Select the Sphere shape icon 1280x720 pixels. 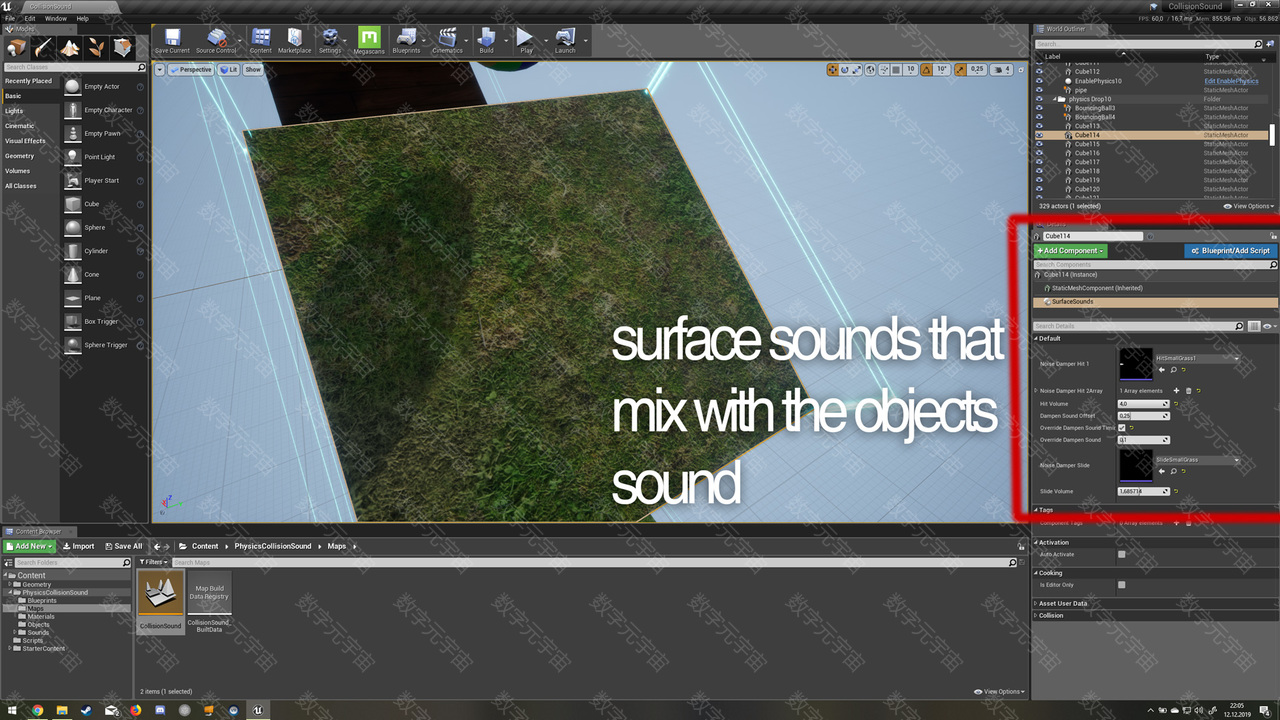pyautogui.click(x=73, y=227)
